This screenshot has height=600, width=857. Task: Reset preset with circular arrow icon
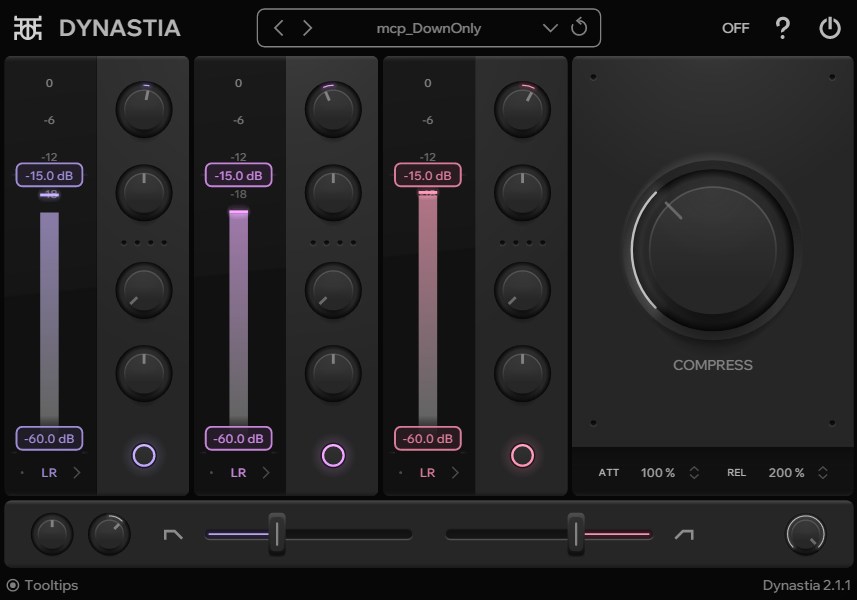(x=579, y=28)
